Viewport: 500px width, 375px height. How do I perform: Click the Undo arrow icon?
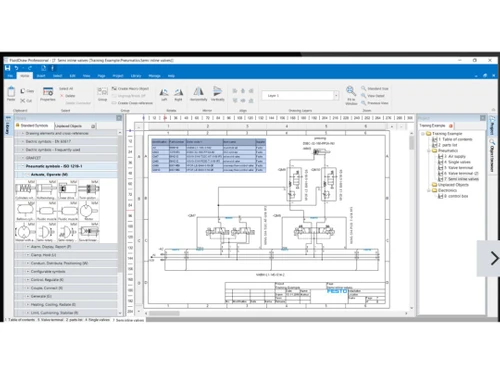click(16, 68)
